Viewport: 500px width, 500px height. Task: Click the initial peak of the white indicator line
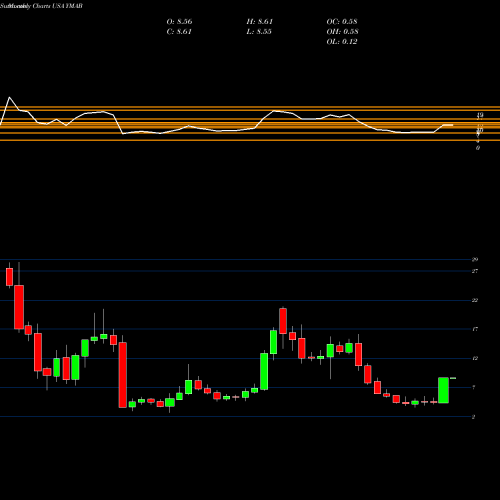(x=9, y=97)
